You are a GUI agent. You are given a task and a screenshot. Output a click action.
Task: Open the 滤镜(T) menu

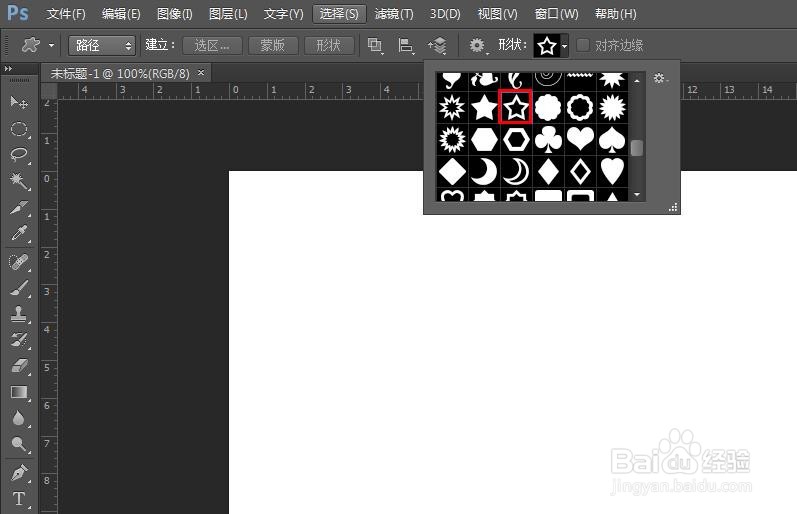(394, 14)
